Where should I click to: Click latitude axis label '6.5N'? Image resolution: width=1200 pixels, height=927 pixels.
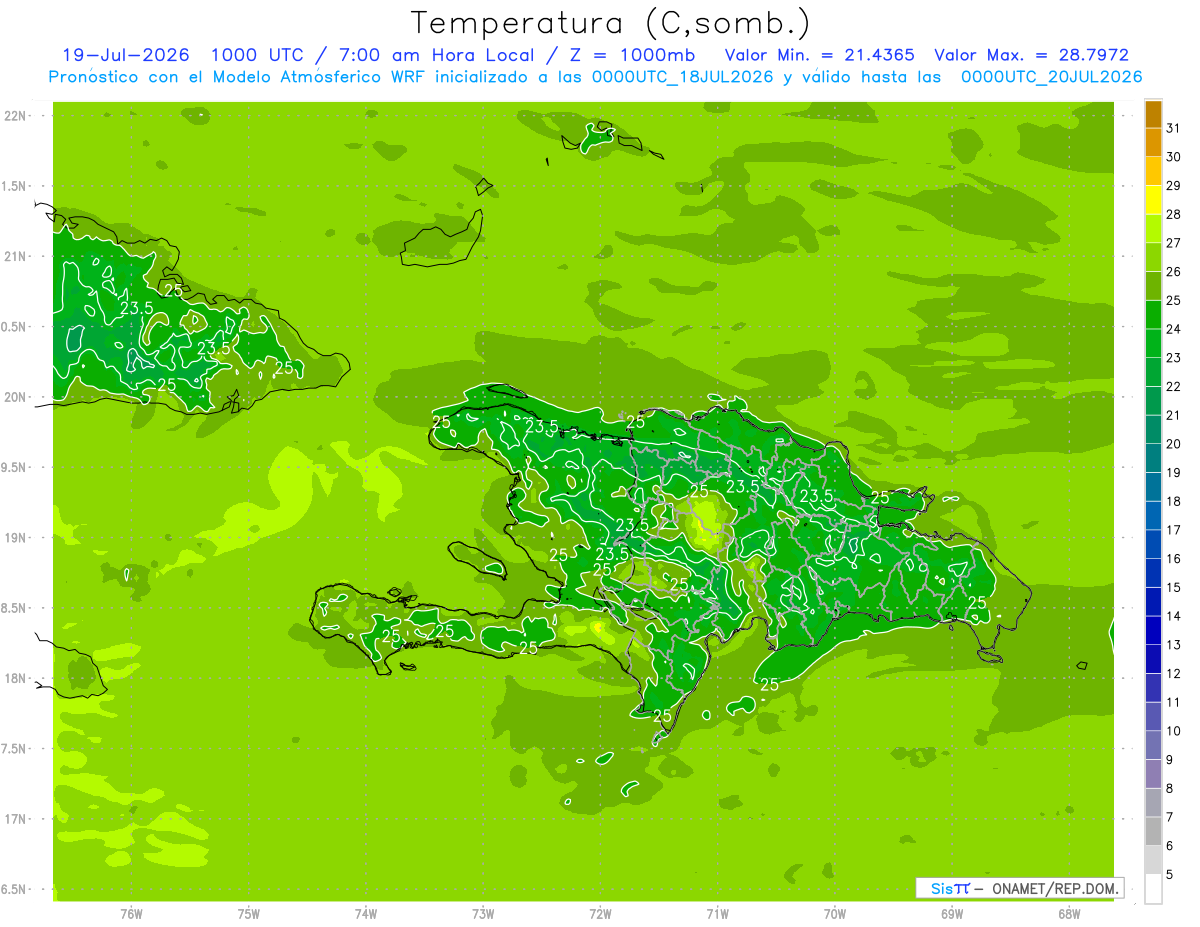[14, 889]
